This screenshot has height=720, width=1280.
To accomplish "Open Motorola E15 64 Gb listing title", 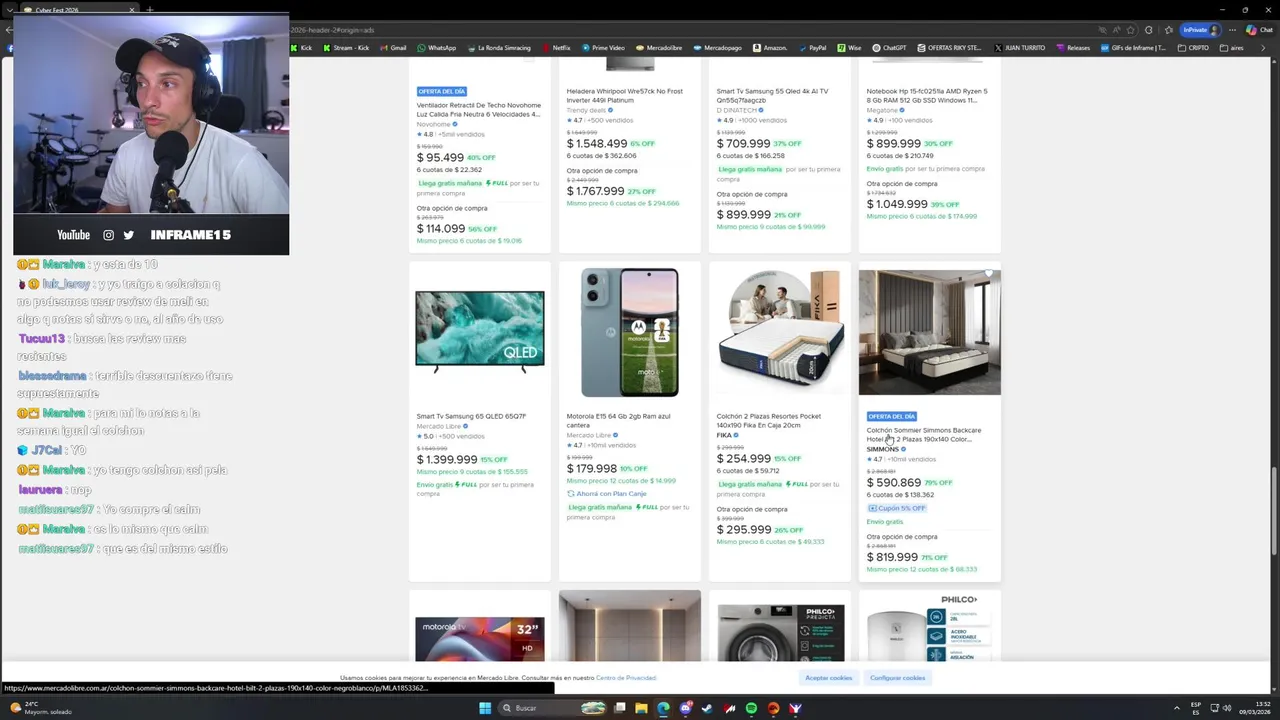I will (618, 420).
